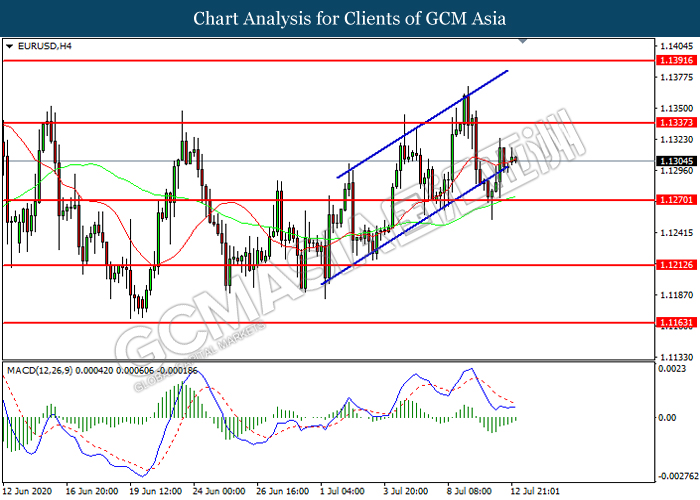Click the chart shift triangle marker at top
The width and height of the screenshot is (700, 500).
point(522,43)
